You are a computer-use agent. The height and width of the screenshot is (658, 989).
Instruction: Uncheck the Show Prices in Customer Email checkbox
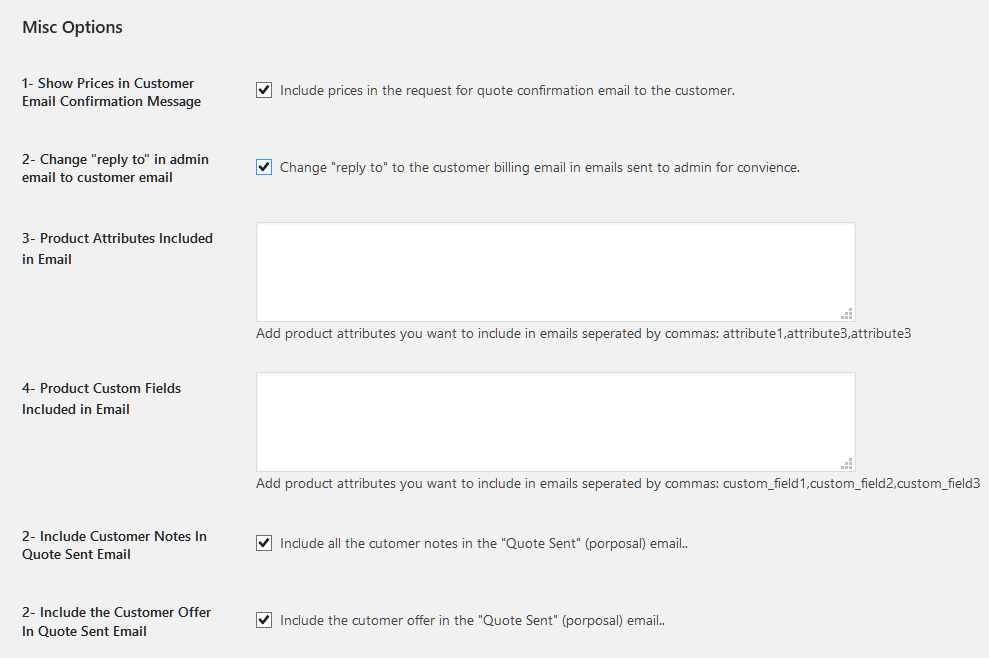click(x=264, y=90)
